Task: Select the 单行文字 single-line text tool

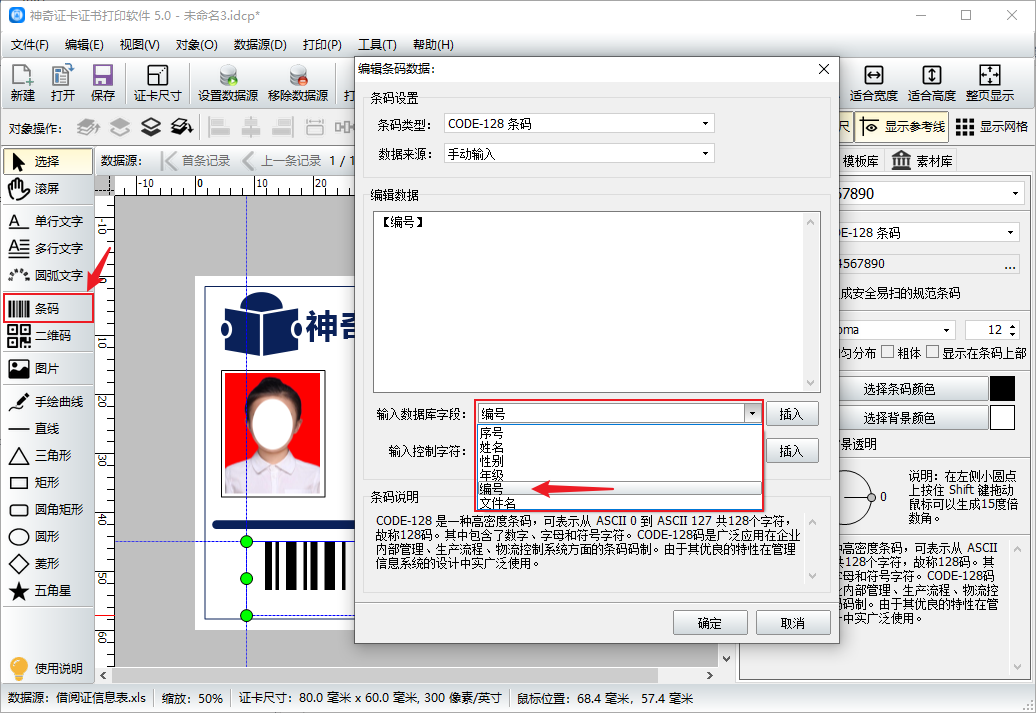Action: point(48,221)
